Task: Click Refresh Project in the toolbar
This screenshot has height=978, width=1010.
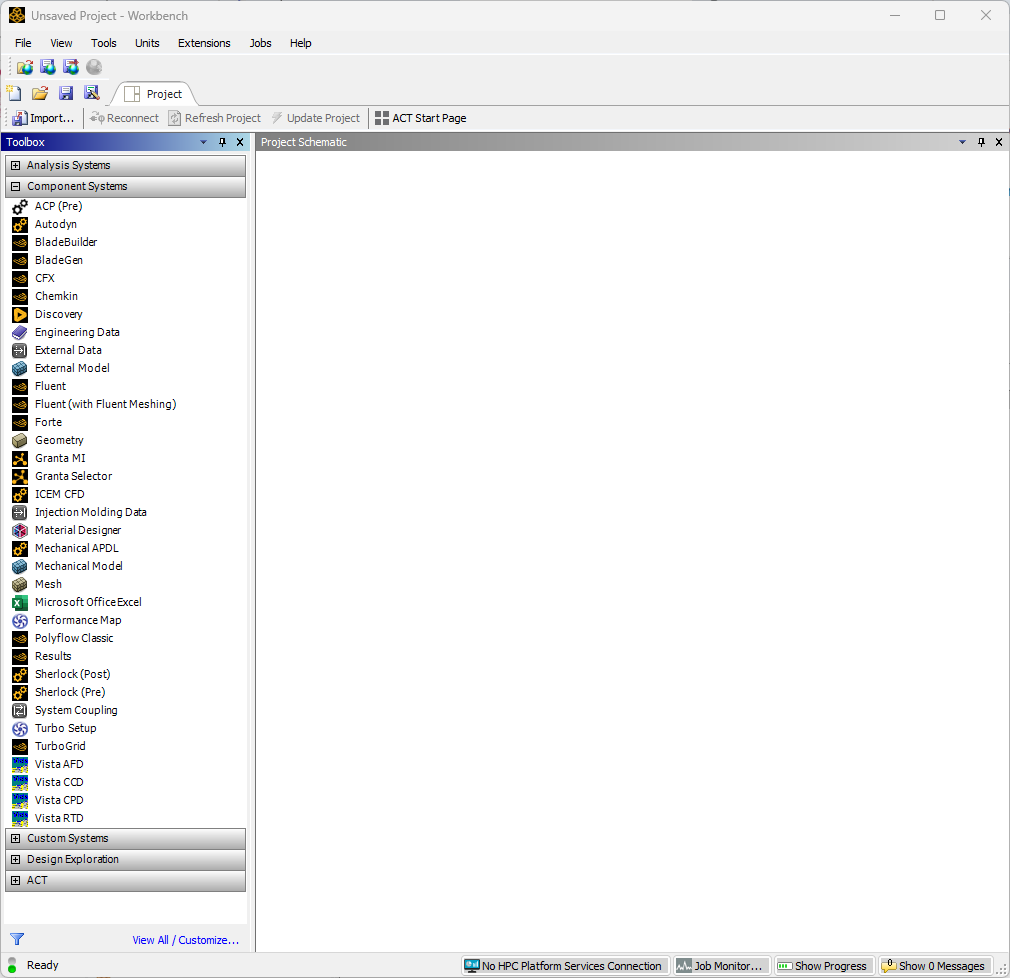Action: click(x=214, y=119)
